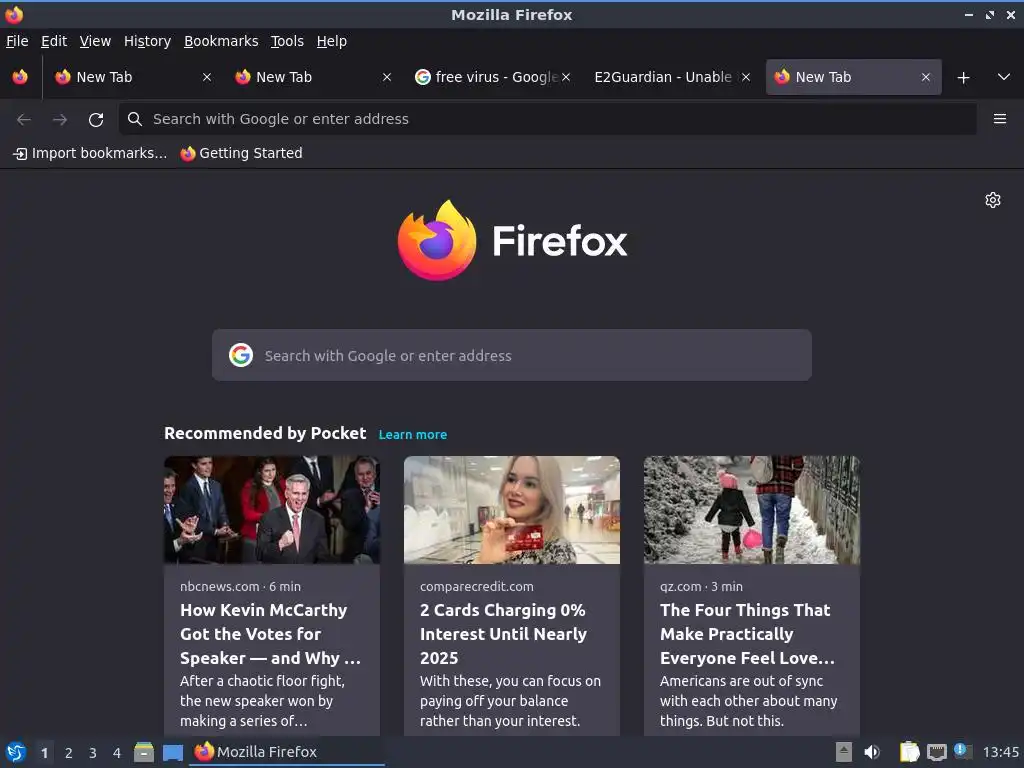Open the file manager taskbar icon
The width and height of the screenshot is (1024, 768).
click(144, 752)
